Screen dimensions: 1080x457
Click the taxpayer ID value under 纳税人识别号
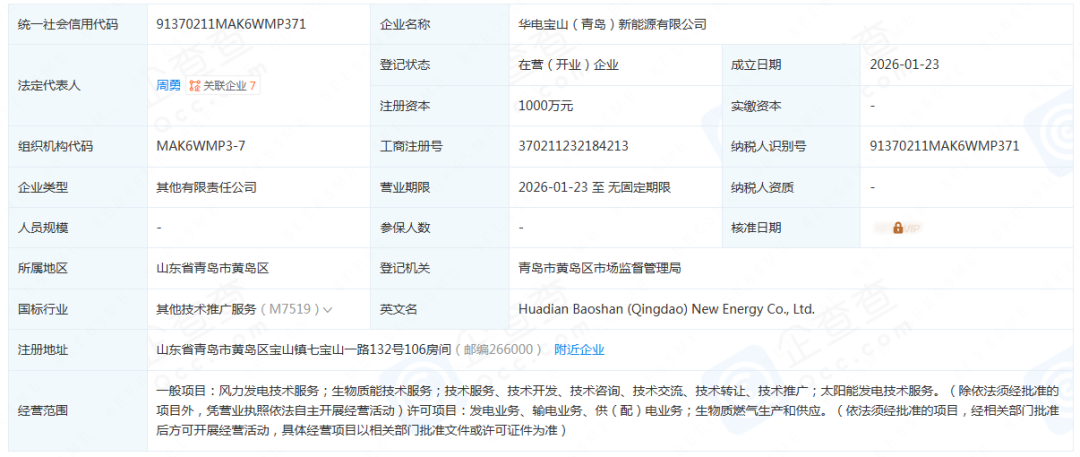945,146
